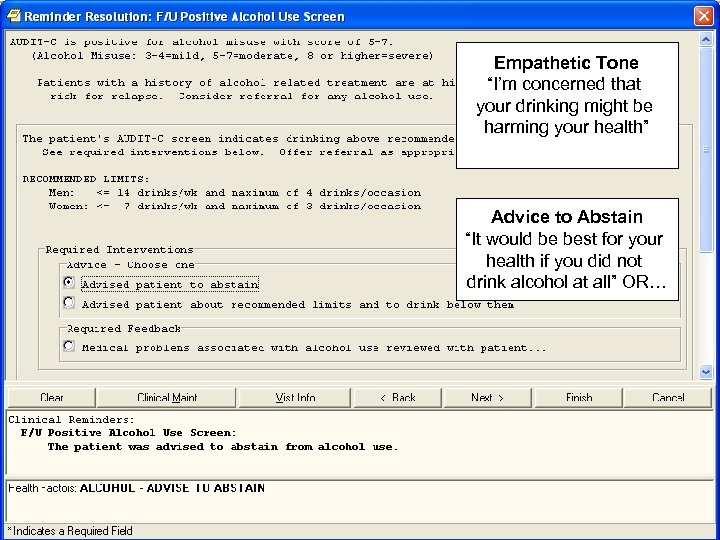
Task: Click 'The patient was advised to abstain' text
Action: click(x=223, y=447)
